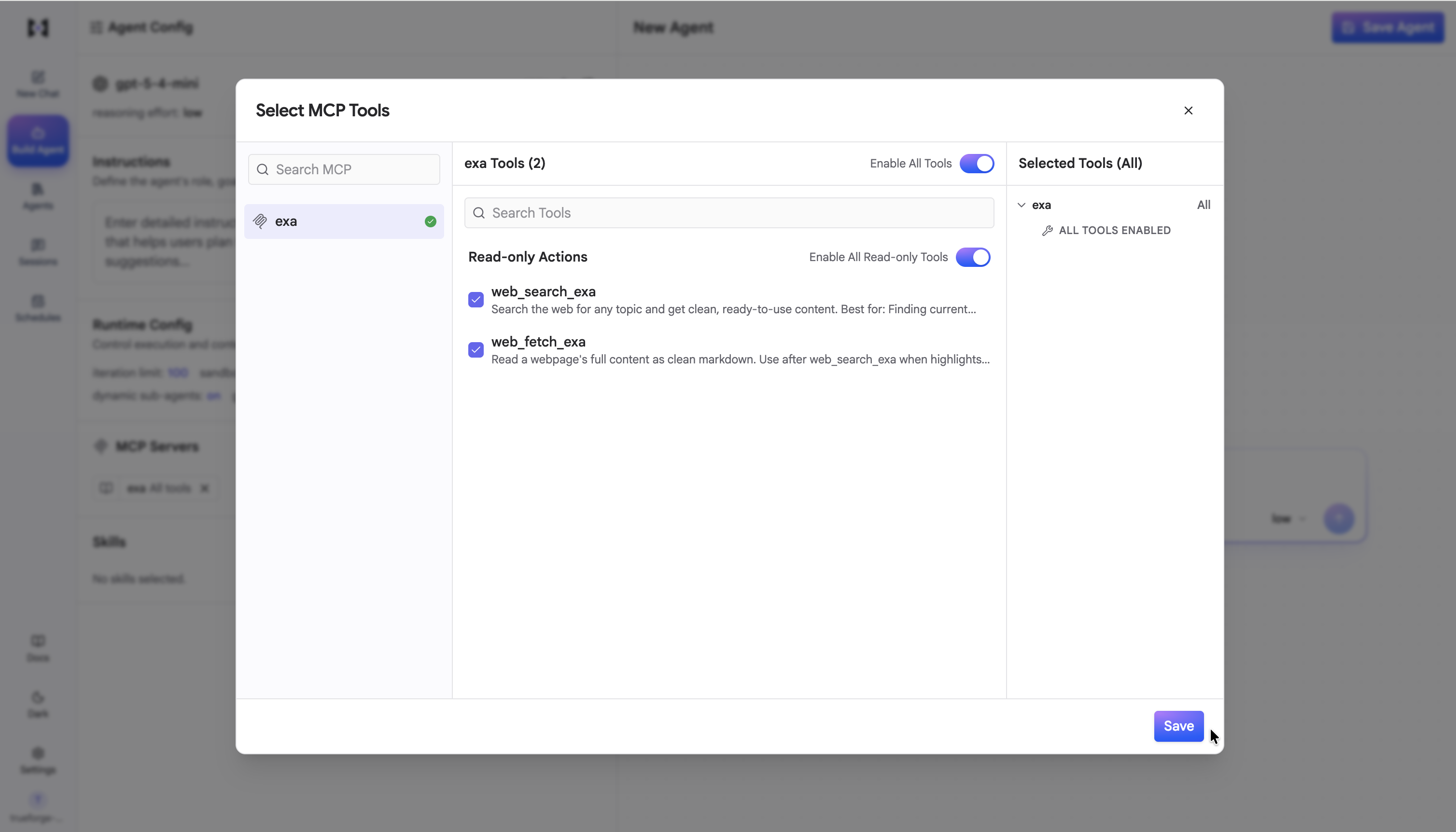The image size is (1456, 832).
Task: Open Sessions in the background sidebar
Action: point(38,252)
